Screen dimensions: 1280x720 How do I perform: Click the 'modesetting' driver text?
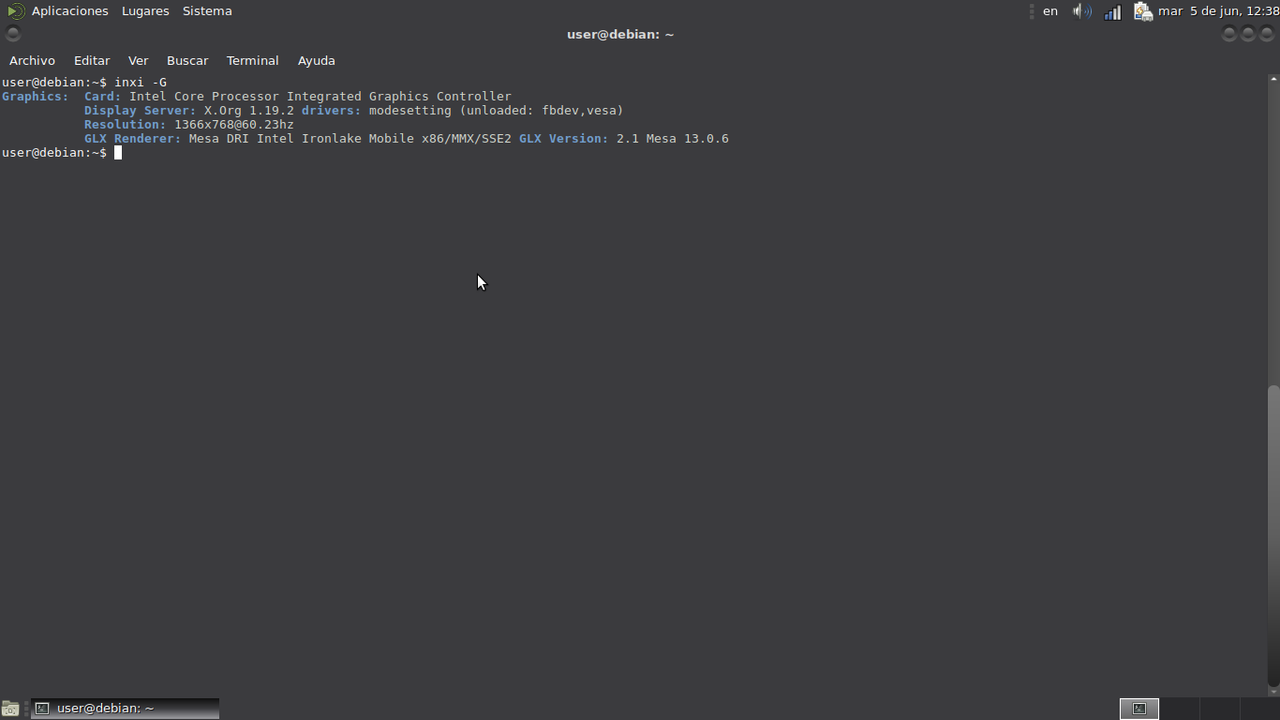click(x=410, y=111)
